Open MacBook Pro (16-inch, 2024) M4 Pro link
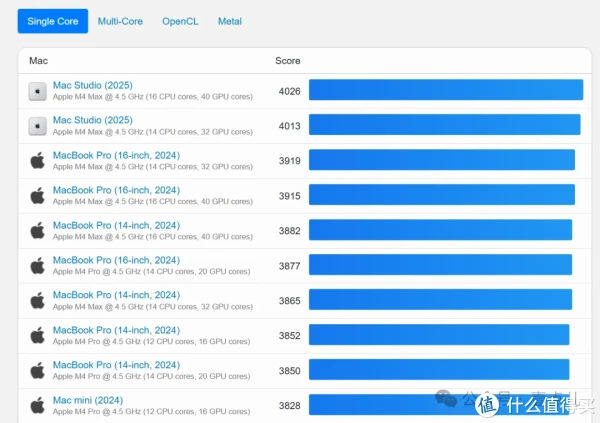Viewport: 600px width, 423px height. point(116,260)
